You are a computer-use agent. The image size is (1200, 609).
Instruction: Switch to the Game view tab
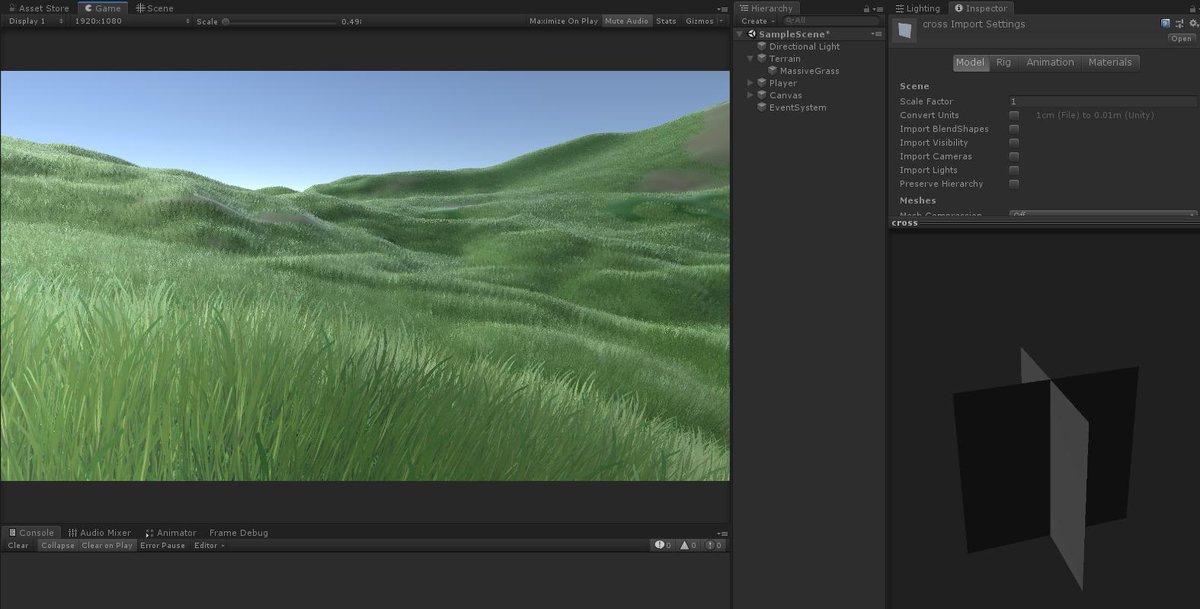point(103,8)
